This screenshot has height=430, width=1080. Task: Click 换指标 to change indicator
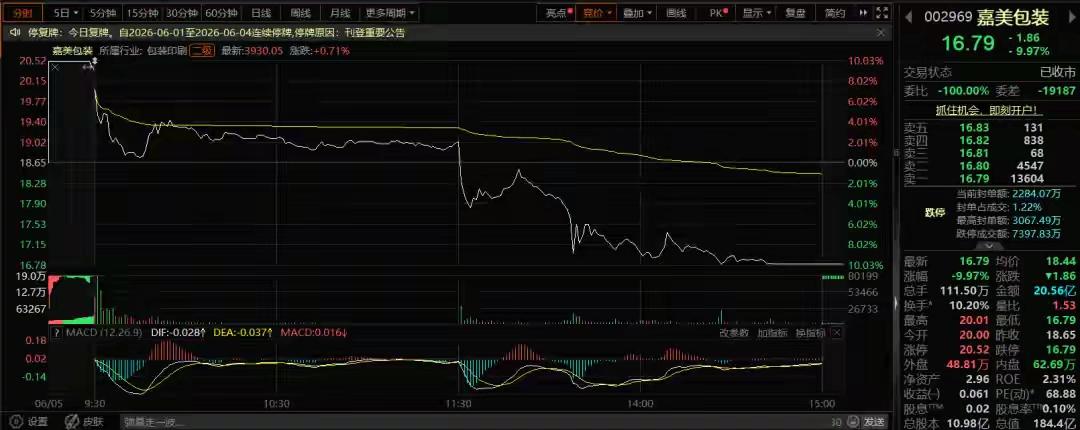tap(810, 333)
